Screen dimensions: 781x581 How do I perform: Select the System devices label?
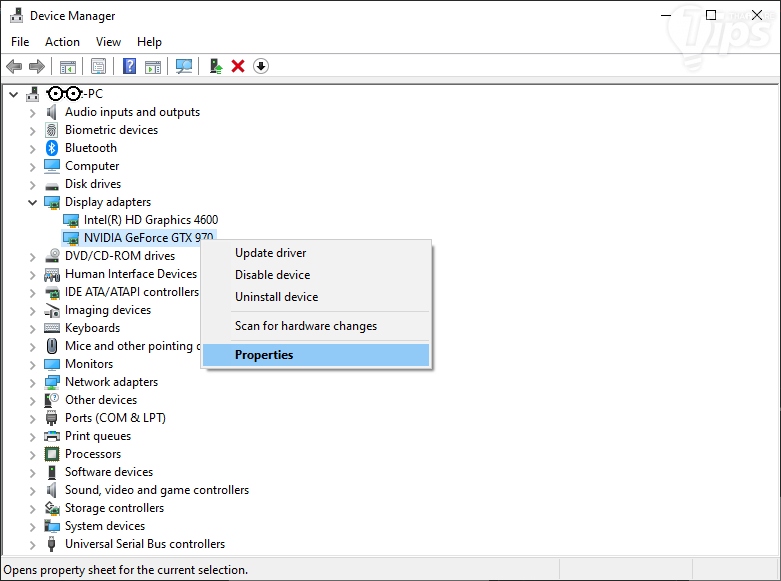point(105,526)
